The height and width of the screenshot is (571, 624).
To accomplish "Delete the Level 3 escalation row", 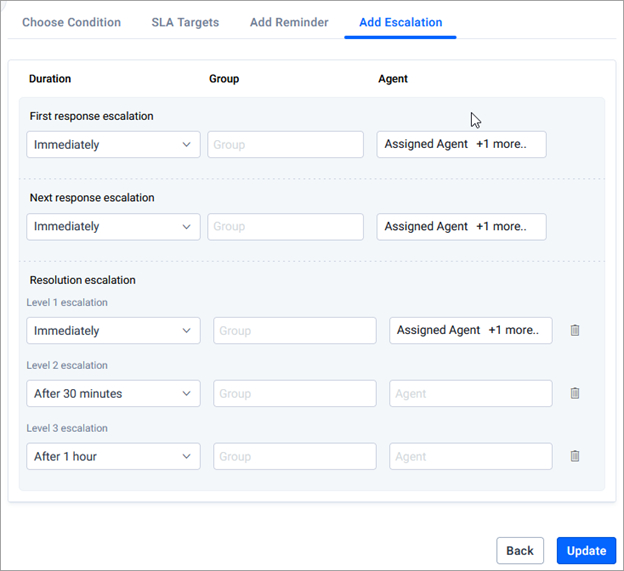I will pyautogui.click(x=575, y=456).
